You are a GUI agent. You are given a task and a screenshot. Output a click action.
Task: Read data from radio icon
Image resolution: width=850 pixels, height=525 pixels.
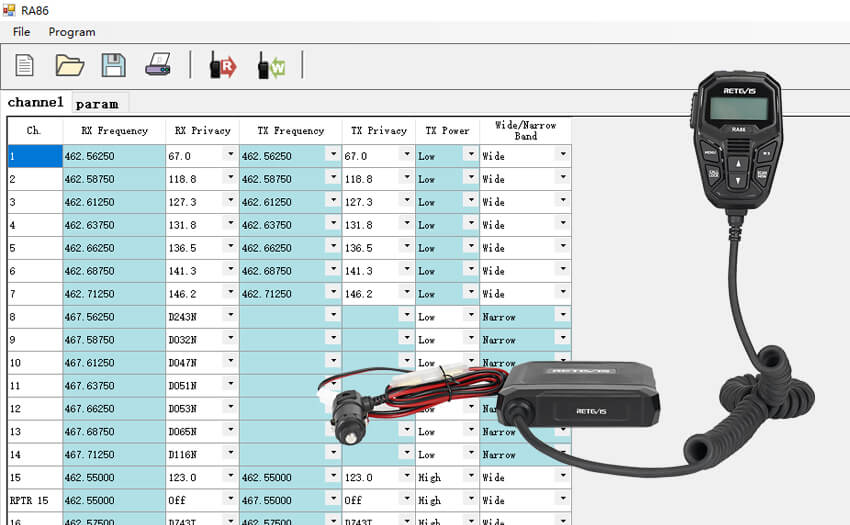223,65
